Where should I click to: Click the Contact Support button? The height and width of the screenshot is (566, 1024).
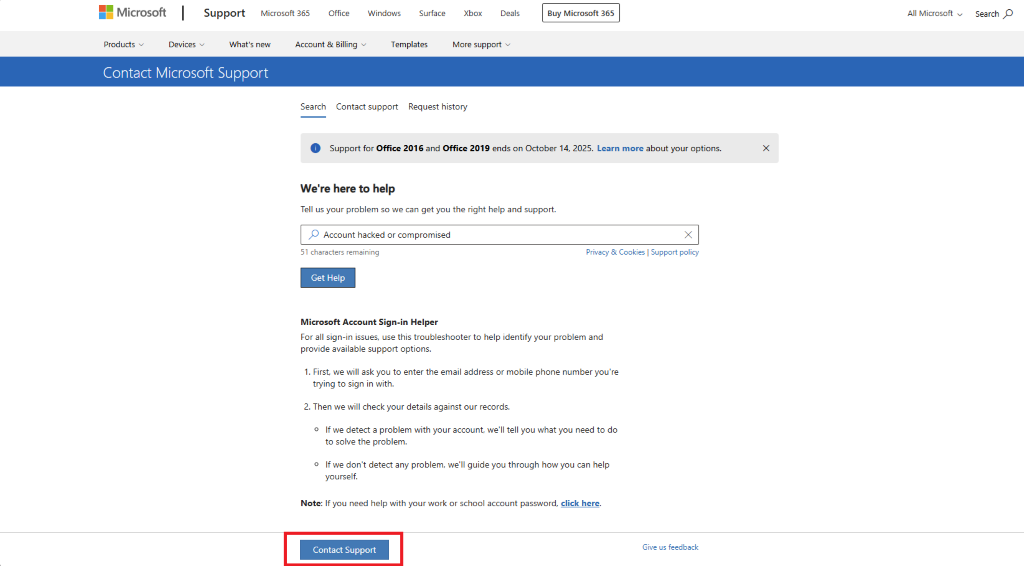point(344,550)
